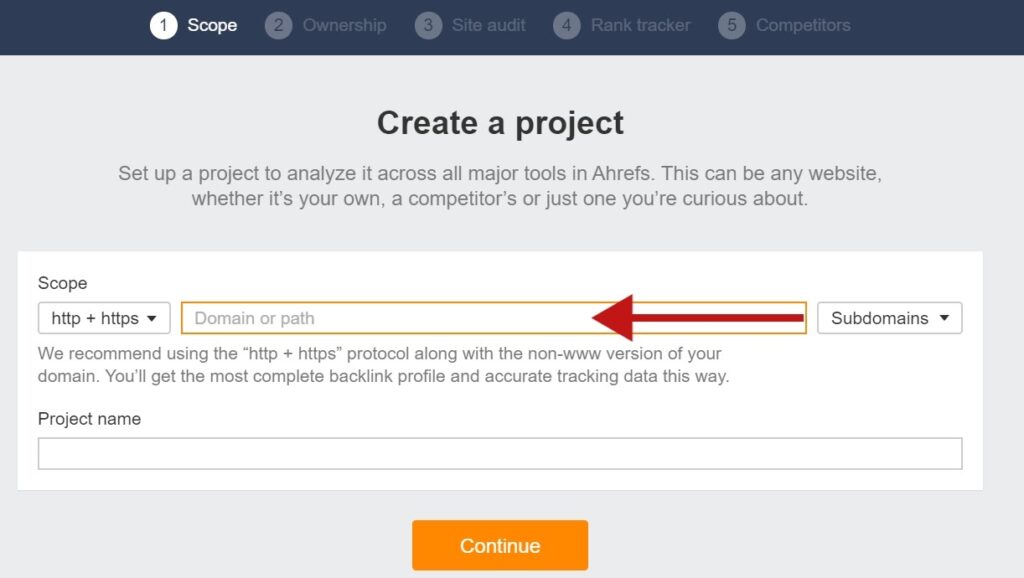Screen dimensions: 1024x578
Task: Click the Subdomains dropdown caret
Action: point(944,318)
